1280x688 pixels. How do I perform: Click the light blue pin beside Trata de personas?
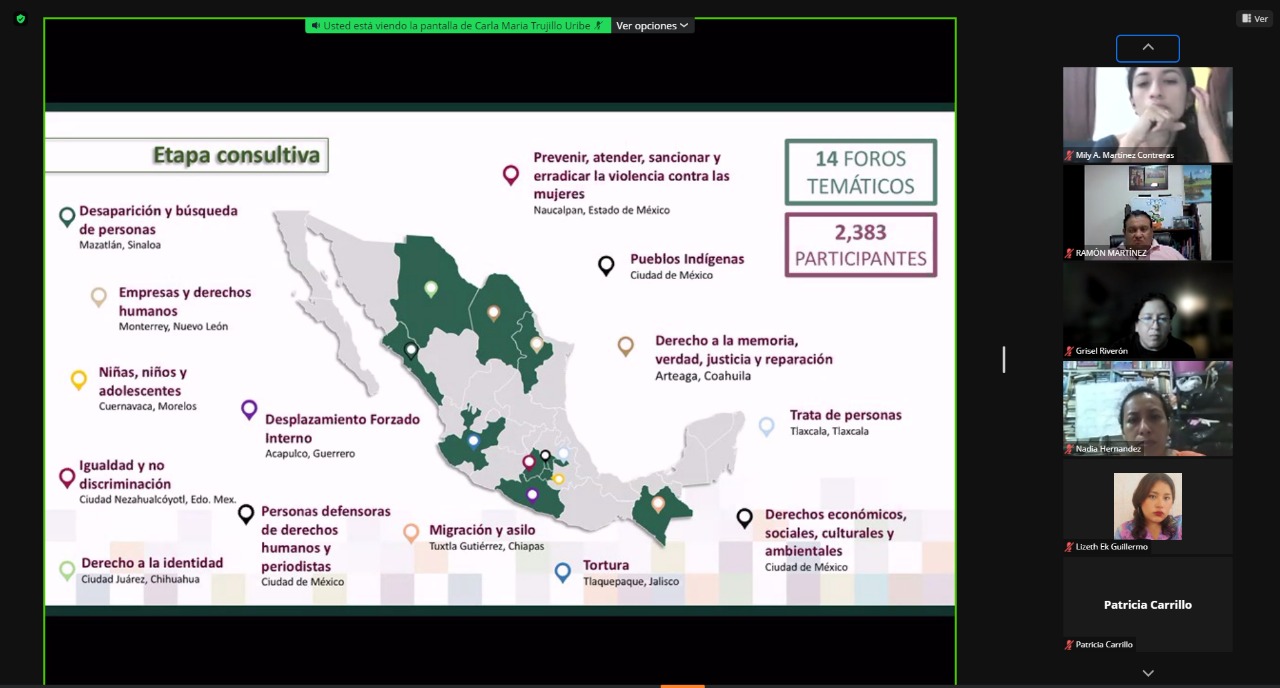[767, 427]
